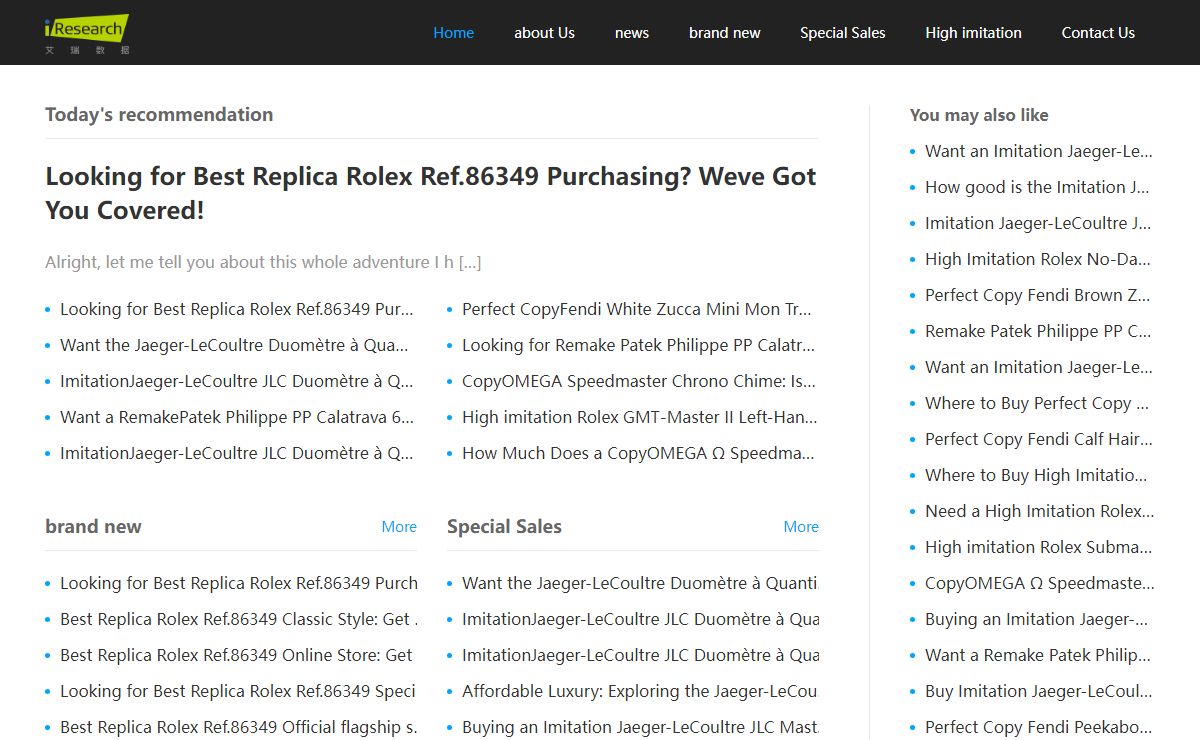Open 'High imitation Rolex GMT-Master II Left-Han' link
The image size is (1200, 740).
coord(639,417)
